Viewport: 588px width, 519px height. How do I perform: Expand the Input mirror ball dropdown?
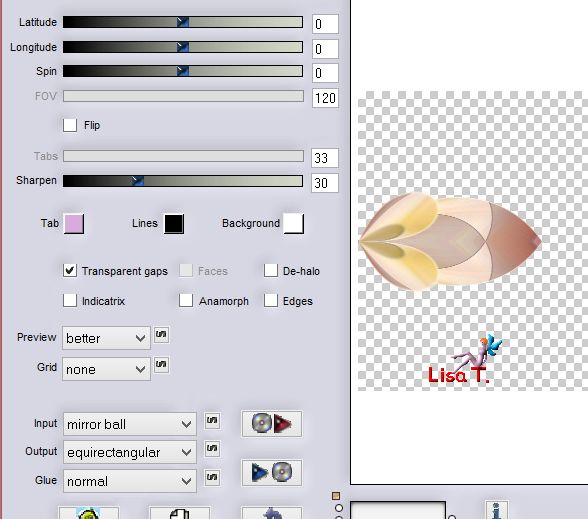pyautogui.click(x=130, y=424)
